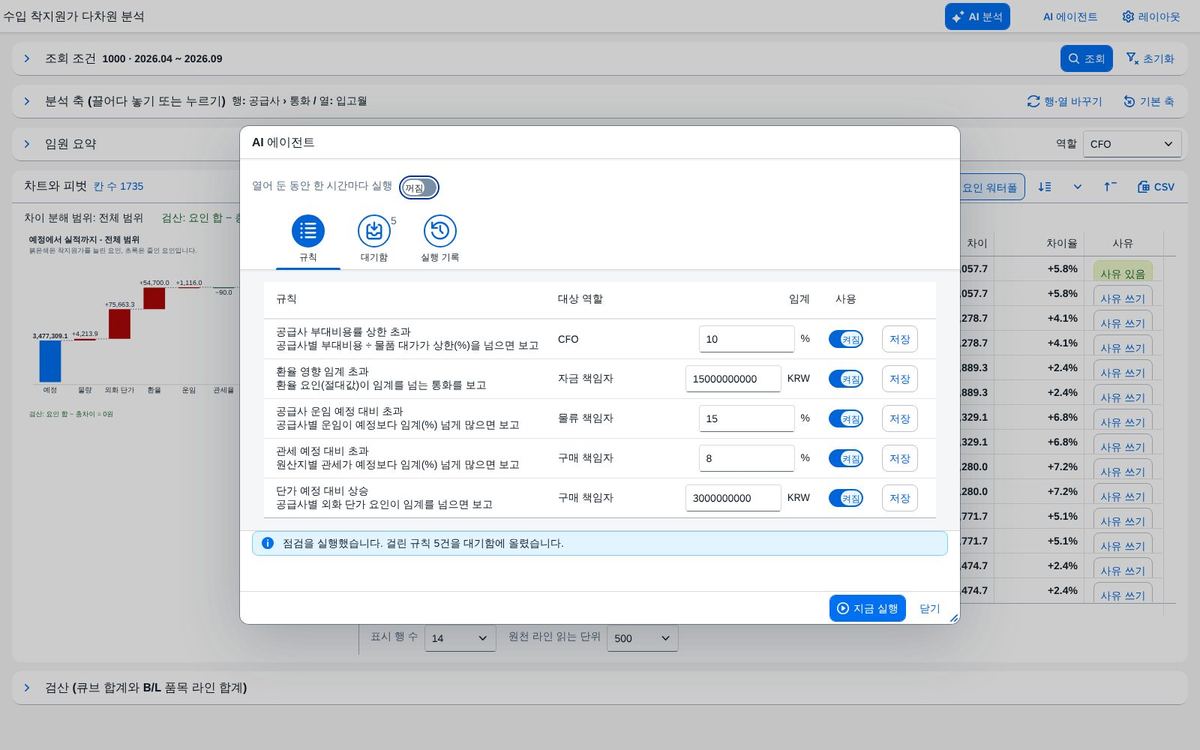Click the 사유 column header
The height and width of the screenshot is (750, 1200).
tap(1122, 243)
